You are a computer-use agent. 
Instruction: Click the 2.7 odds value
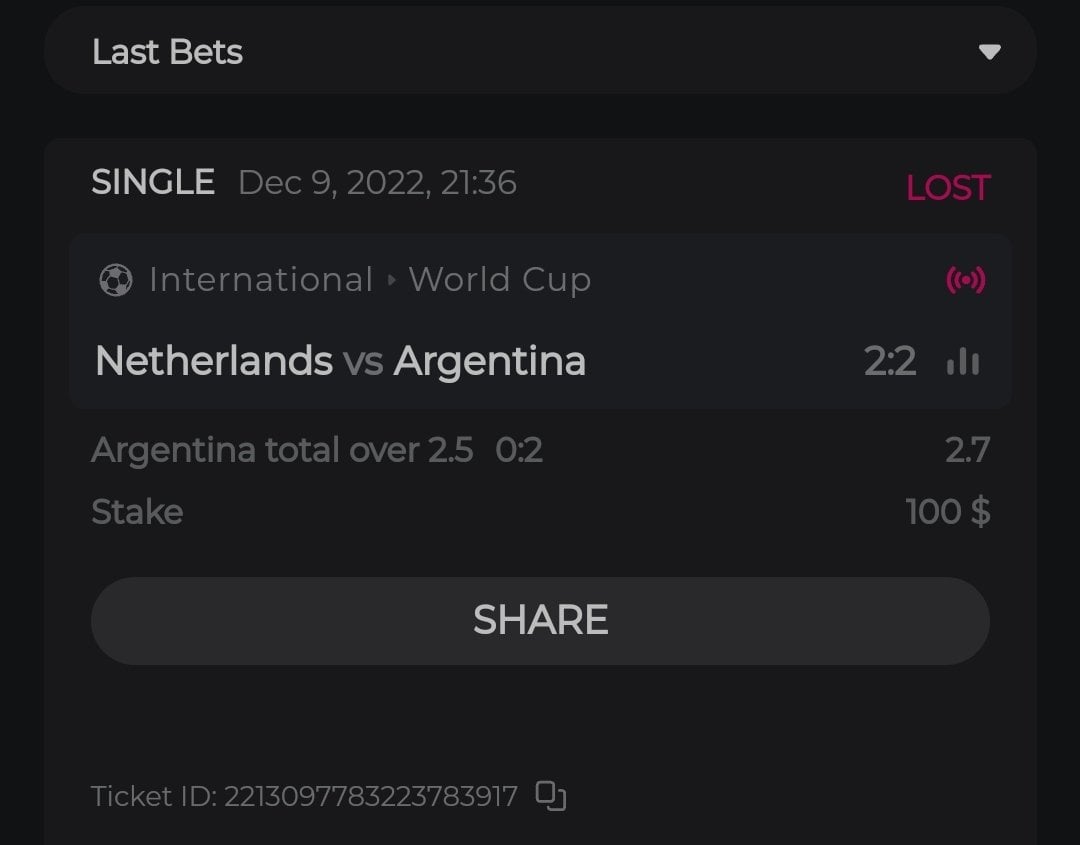tap(967, 450)
